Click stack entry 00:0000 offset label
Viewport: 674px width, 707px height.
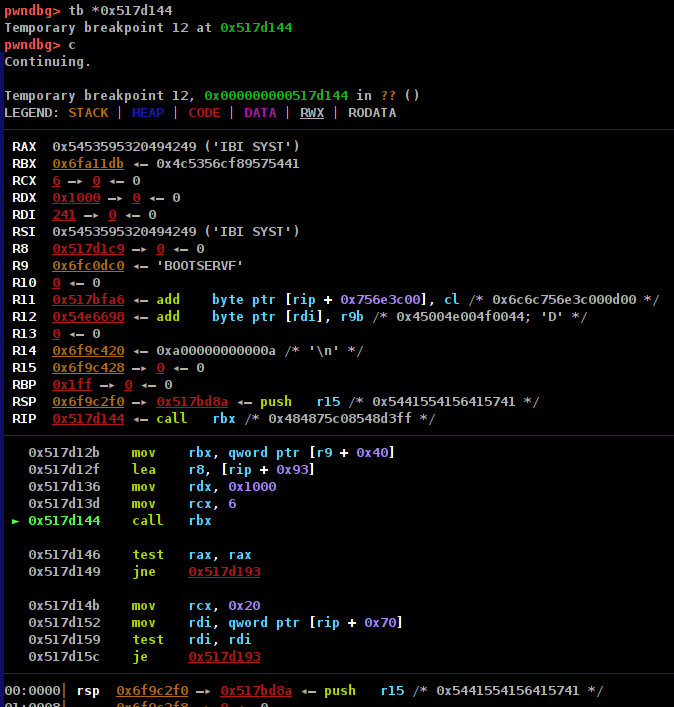coord(32,691)
